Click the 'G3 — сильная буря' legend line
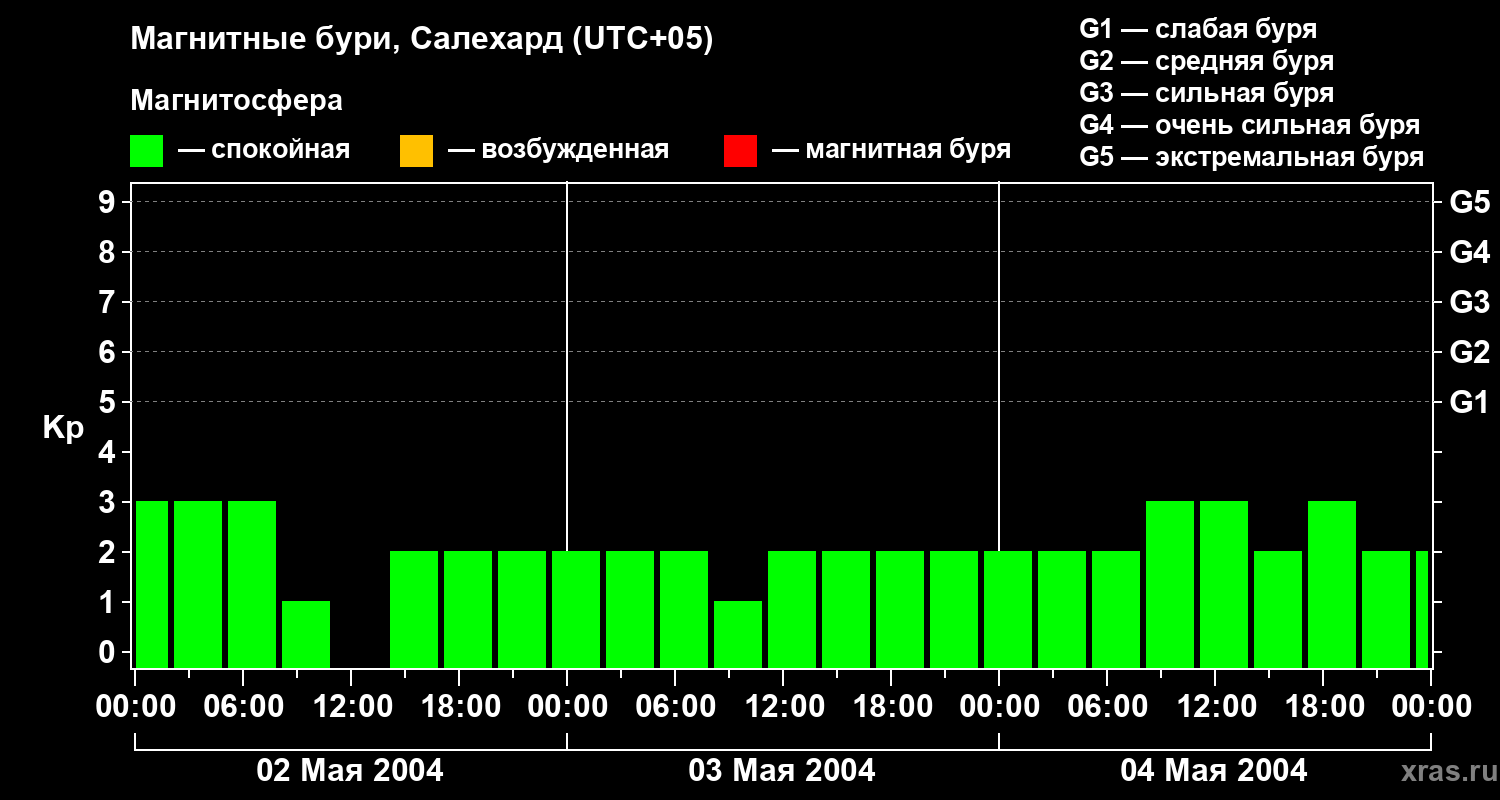Screen dimensions: 1500x800 click(1207, 92)
